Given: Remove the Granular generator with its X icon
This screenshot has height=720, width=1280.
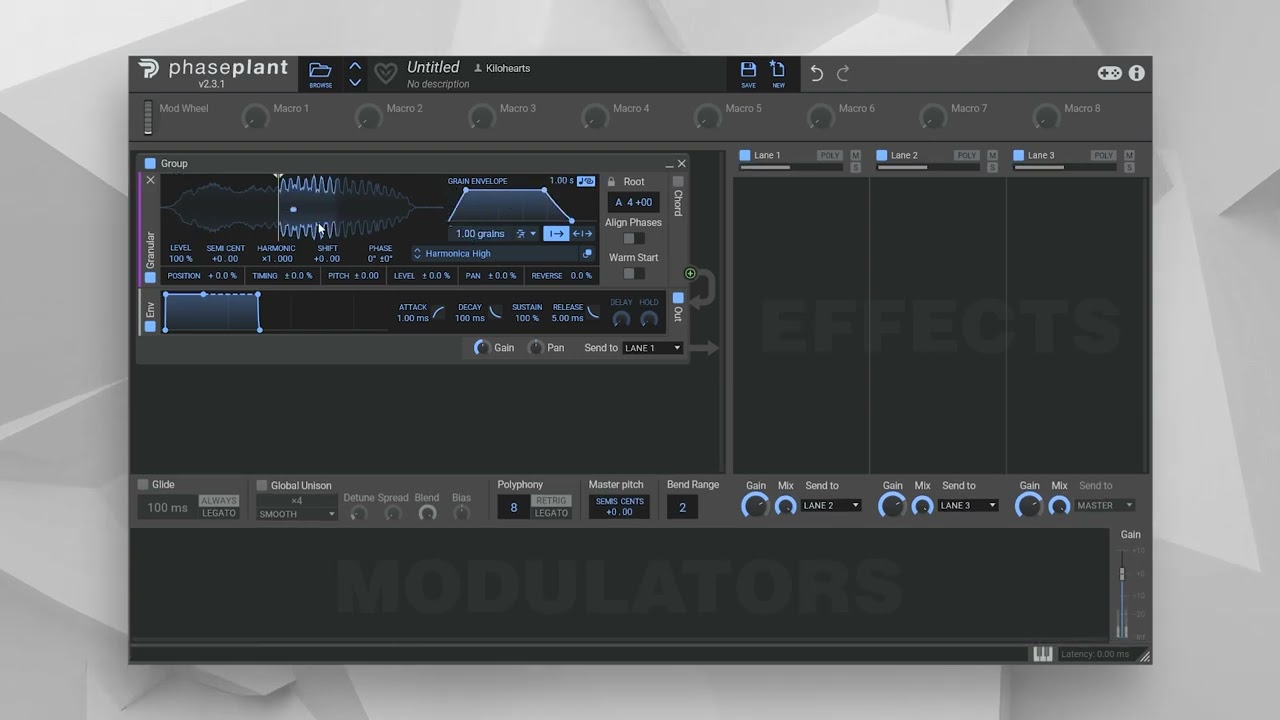Looking at the screenshot, I should [x=150, y=180].
